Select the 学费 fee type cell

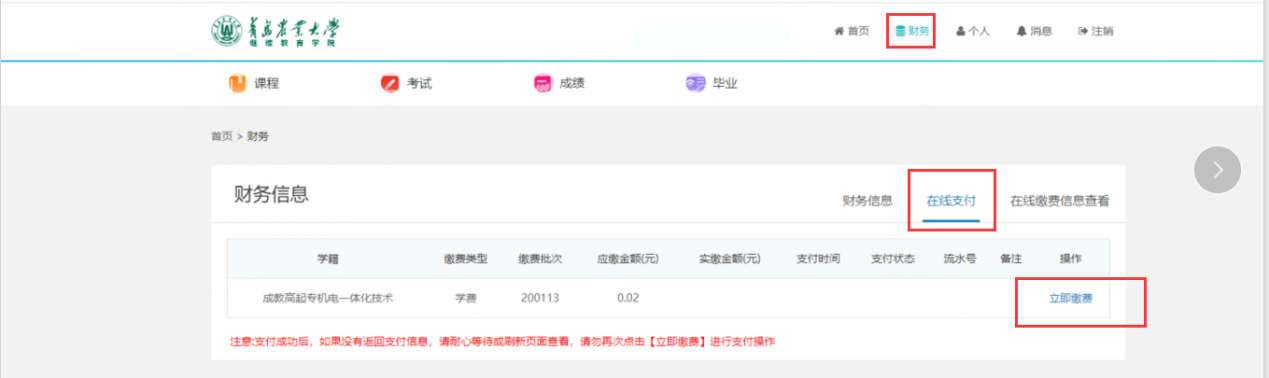tap(465, 298)
